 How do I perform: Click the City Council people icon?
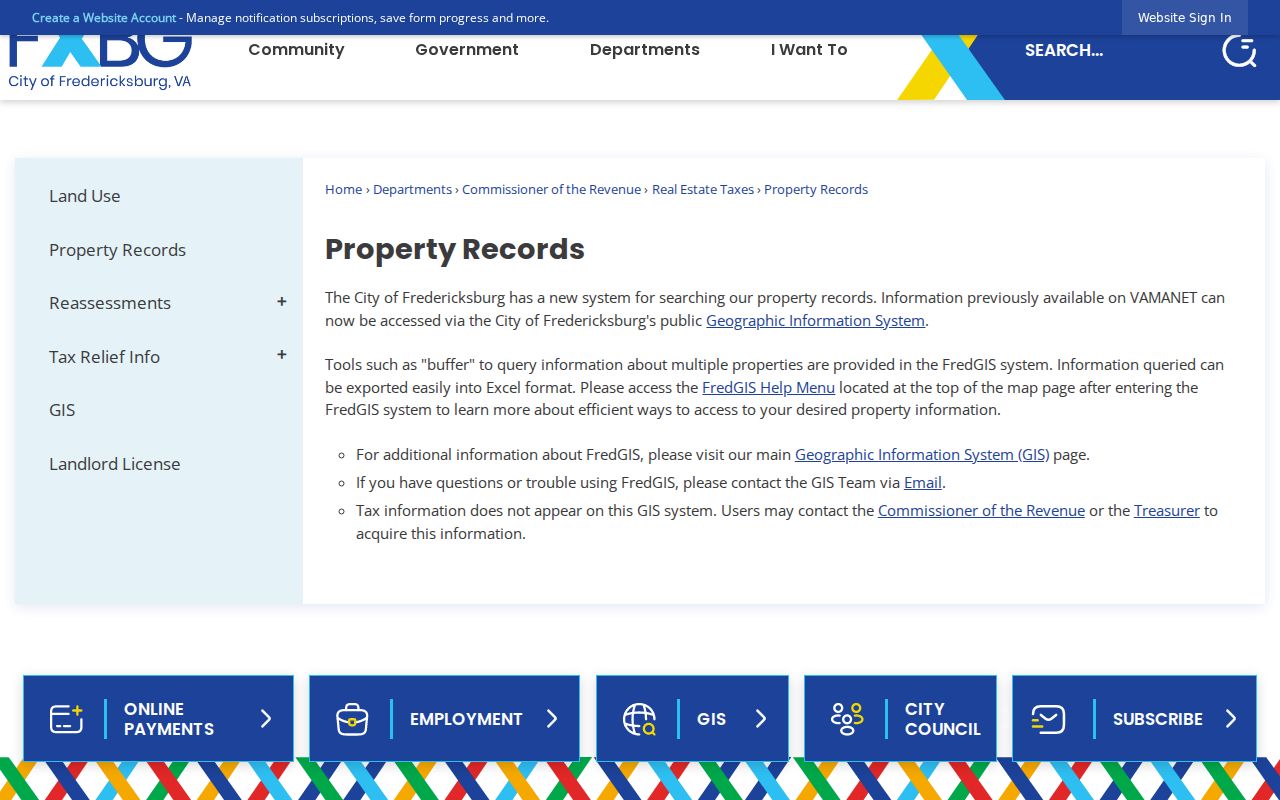pos(847,718)
